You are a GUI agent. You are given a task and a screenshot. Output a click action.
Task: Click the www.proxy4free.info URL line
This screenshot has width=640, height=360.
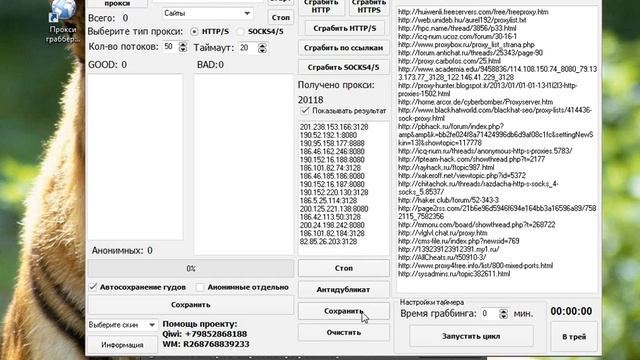(x=476, y=265)
